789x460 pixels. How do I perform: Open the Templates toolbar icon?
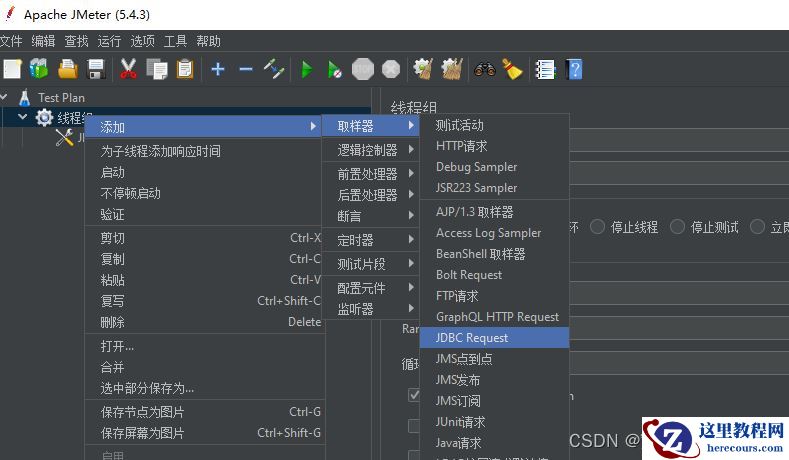(x=39, y=69)
